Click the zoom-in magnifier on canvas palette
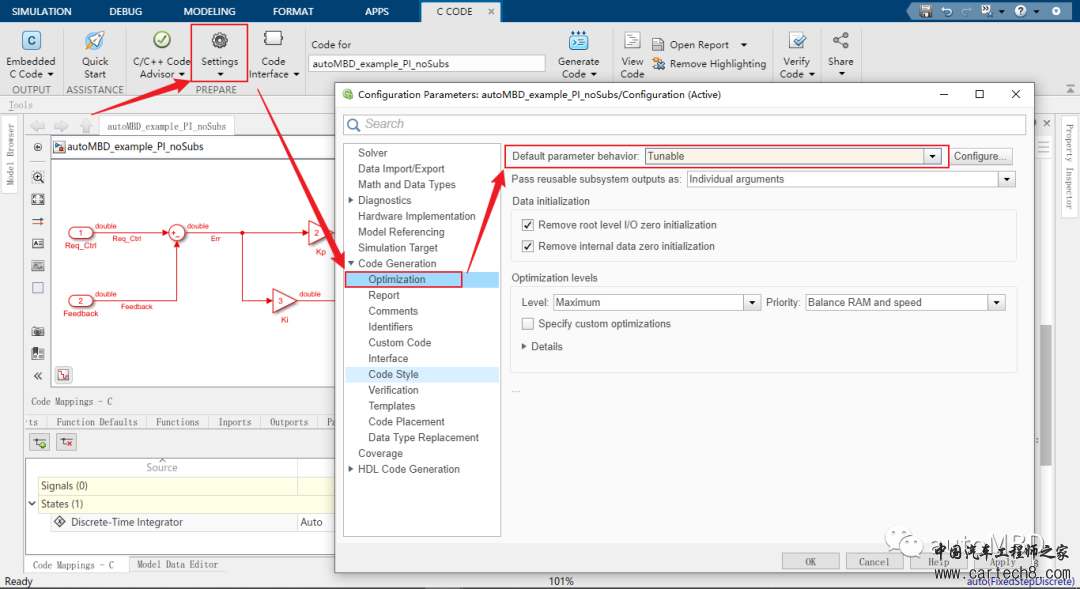Screen dimensions: 1080x589 (38, 177)
